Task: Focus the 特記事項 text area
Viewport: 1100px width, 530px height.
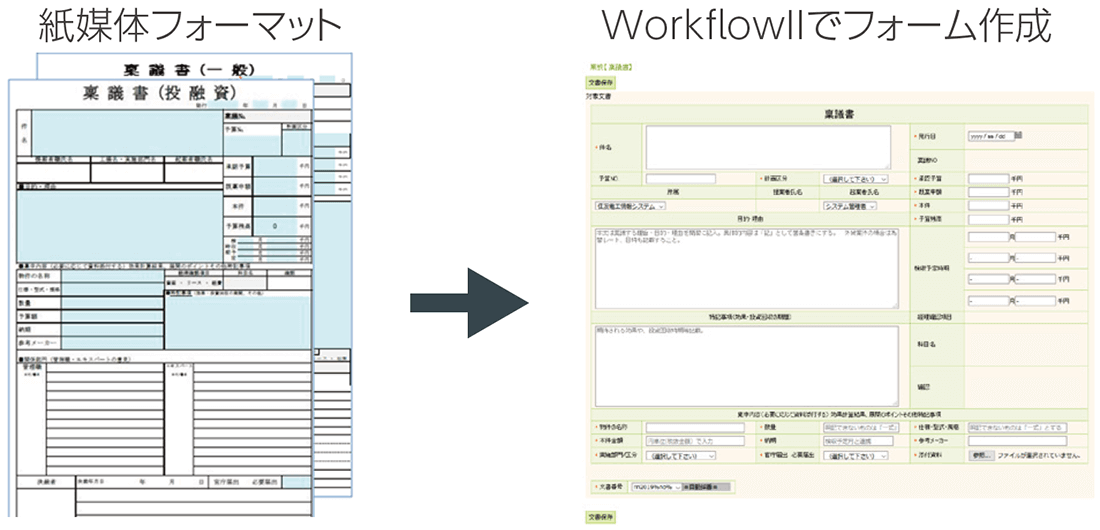Action: click(746, 366)
